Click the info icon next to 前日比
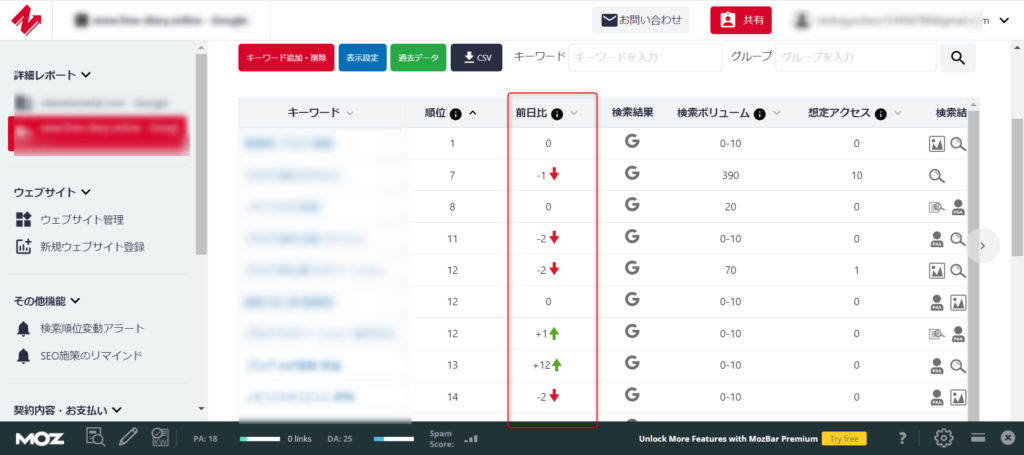The width and height of the screenshot is (1024, 455). 556,114
